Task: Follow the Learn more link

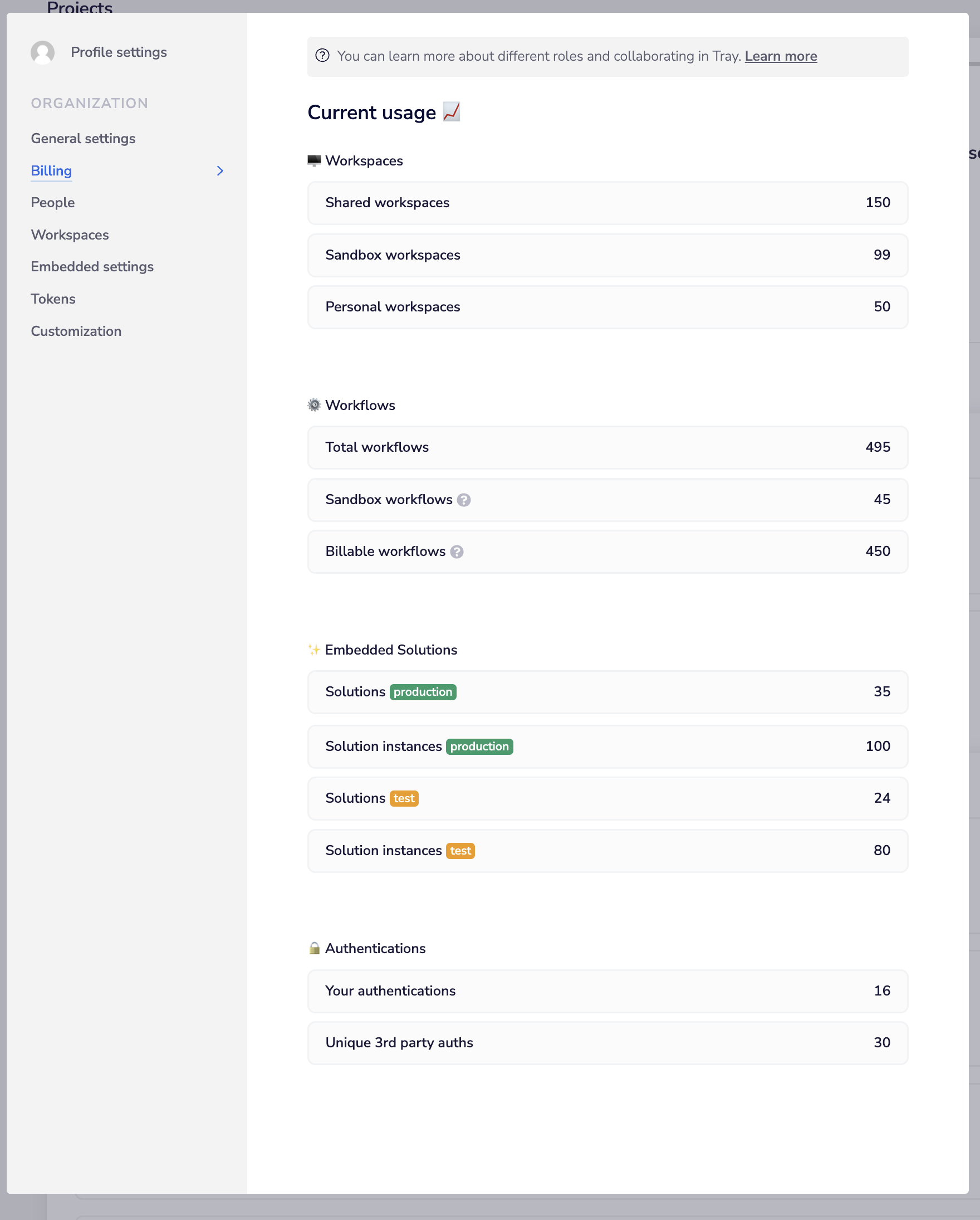Action: pos(781,56)
